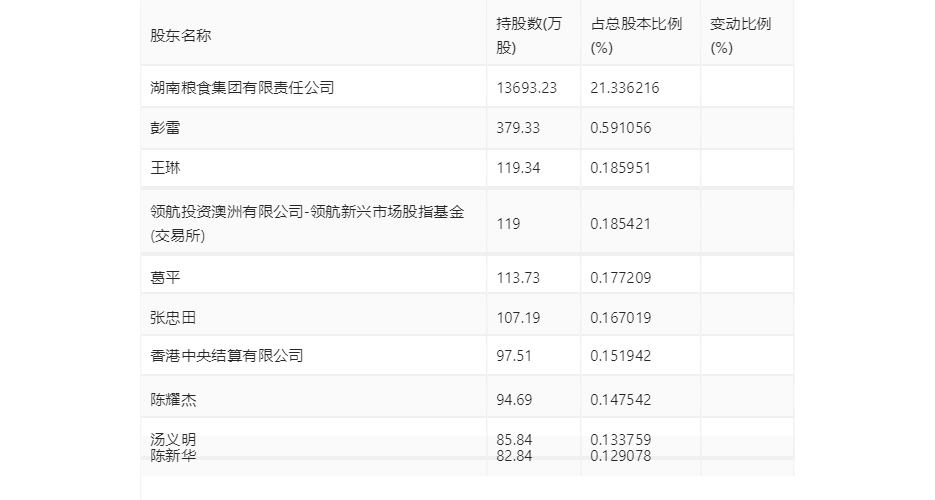Click the holding value 13693.23

527,88
